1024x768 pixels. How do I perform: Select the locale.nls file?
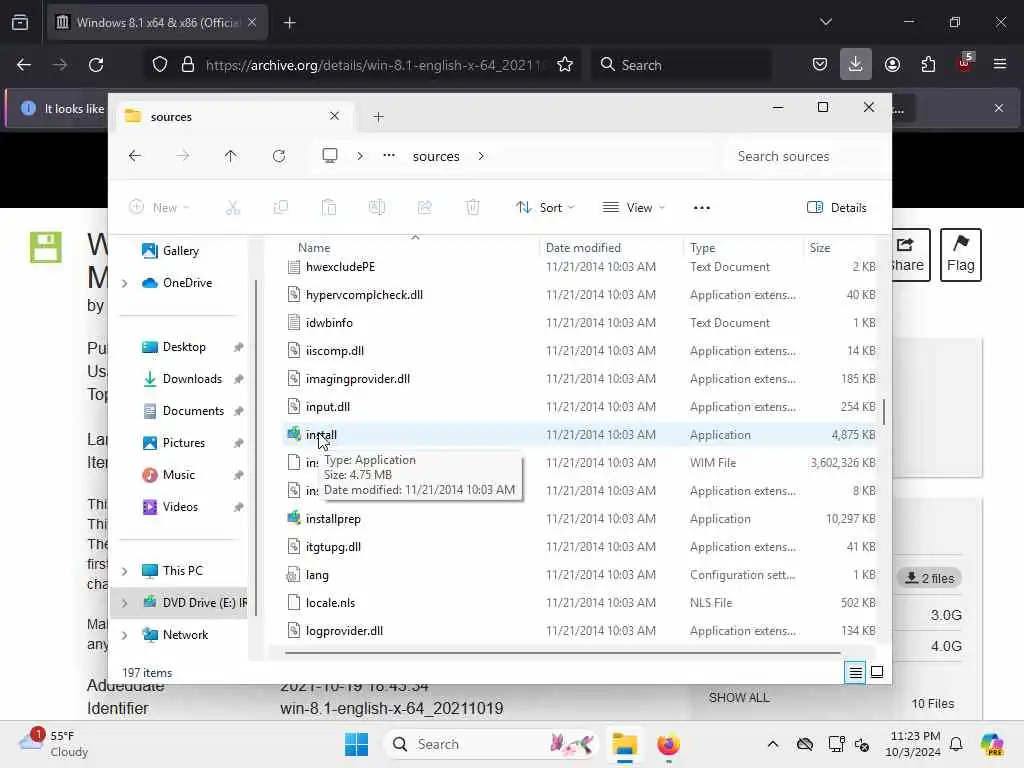[581, 603]
